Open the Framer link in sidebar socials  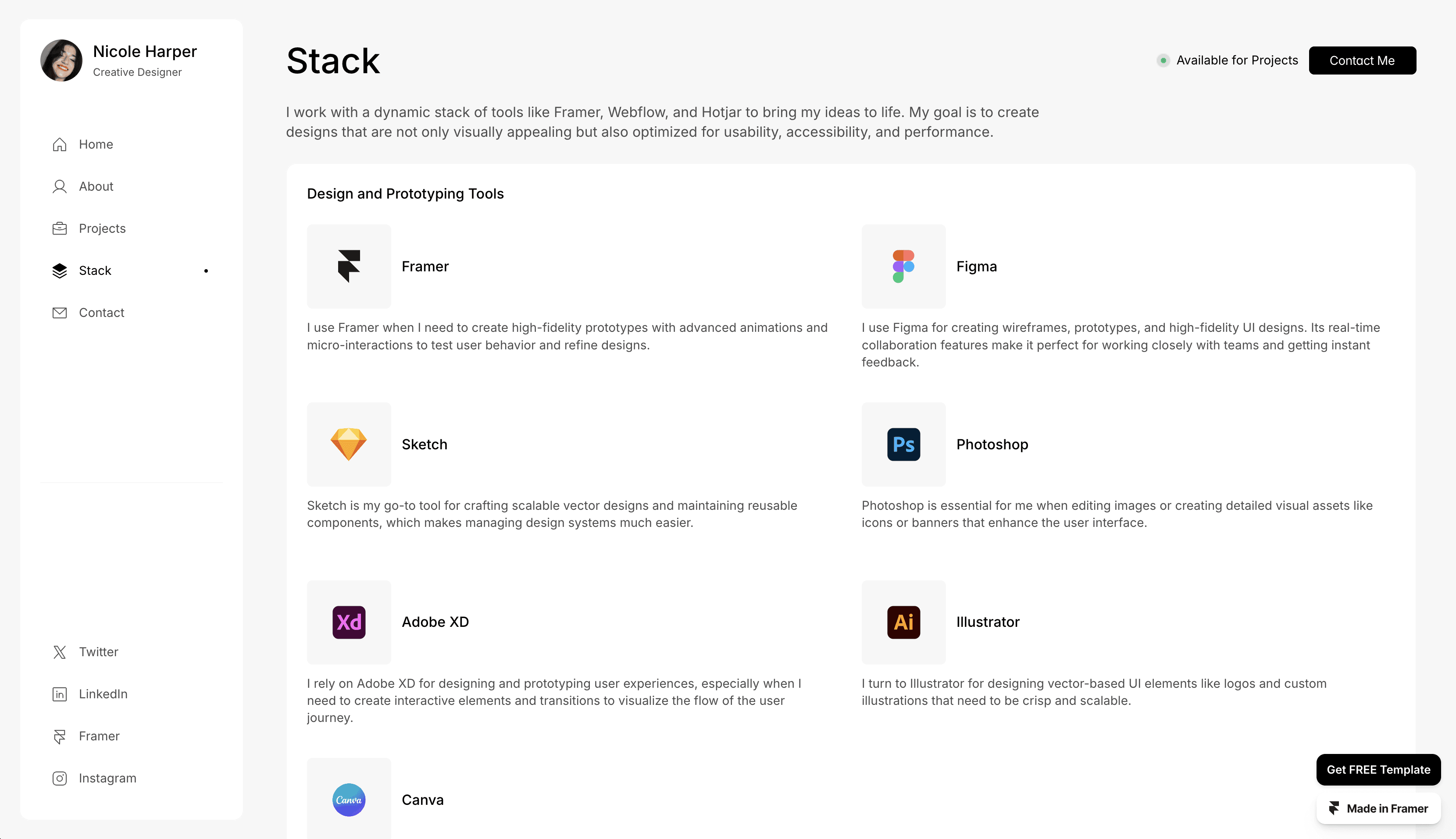tap(99, 736)
